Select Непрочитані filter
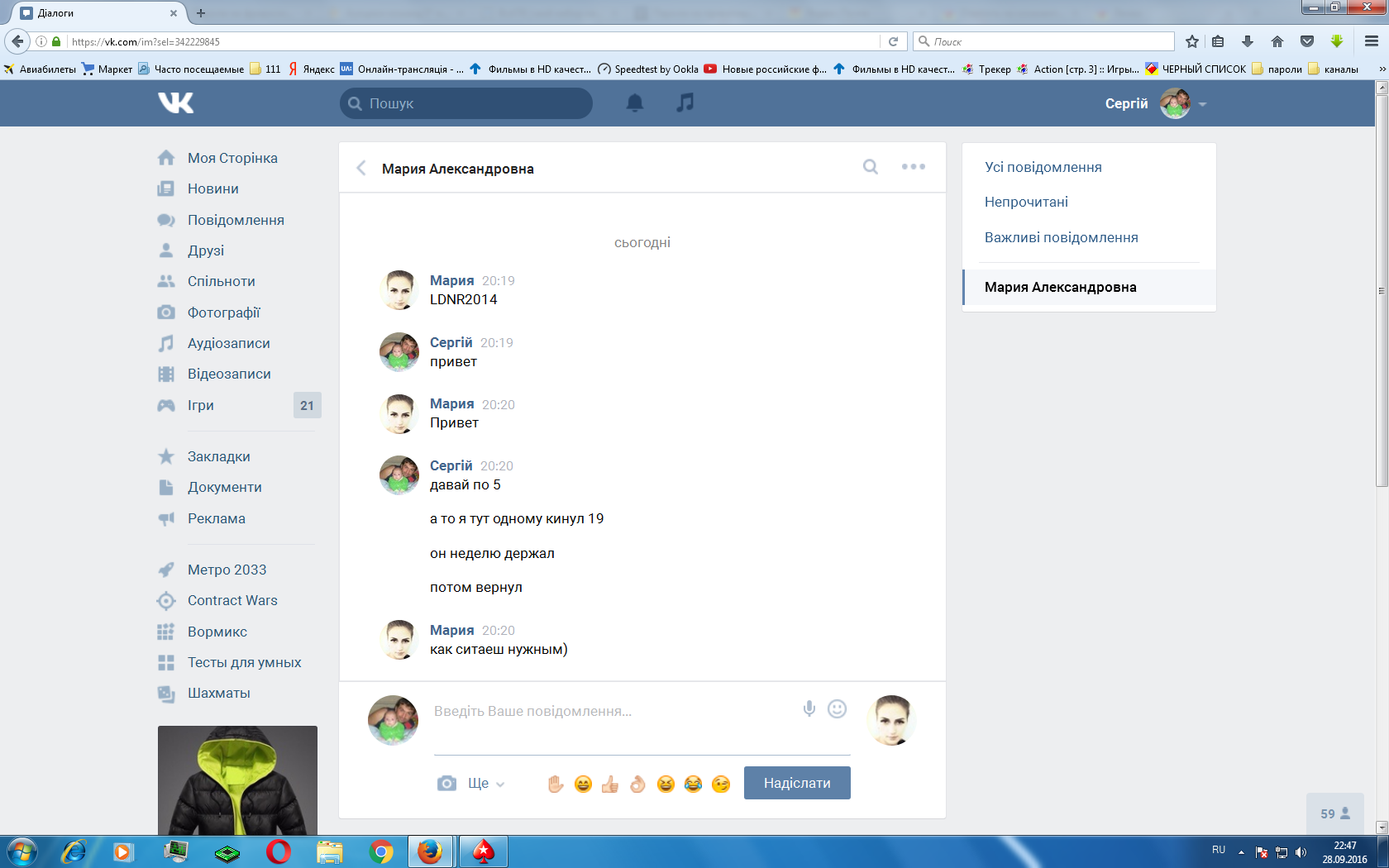The image size is (1389, 868). 1026,202
